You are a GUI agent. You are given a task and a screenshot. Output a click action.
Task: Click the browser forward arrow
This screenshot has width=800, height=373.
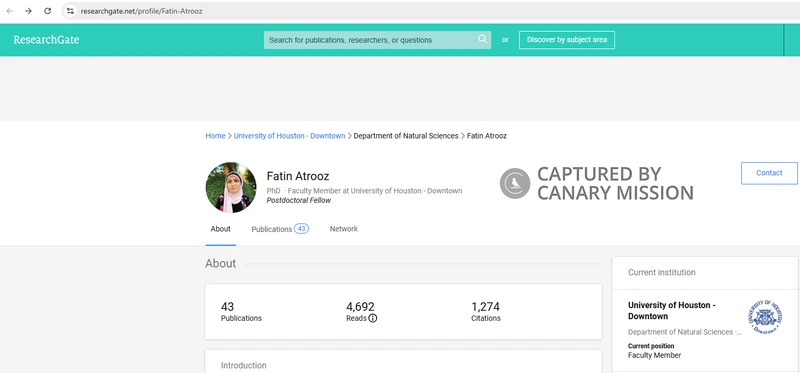(x=29, y=11)
